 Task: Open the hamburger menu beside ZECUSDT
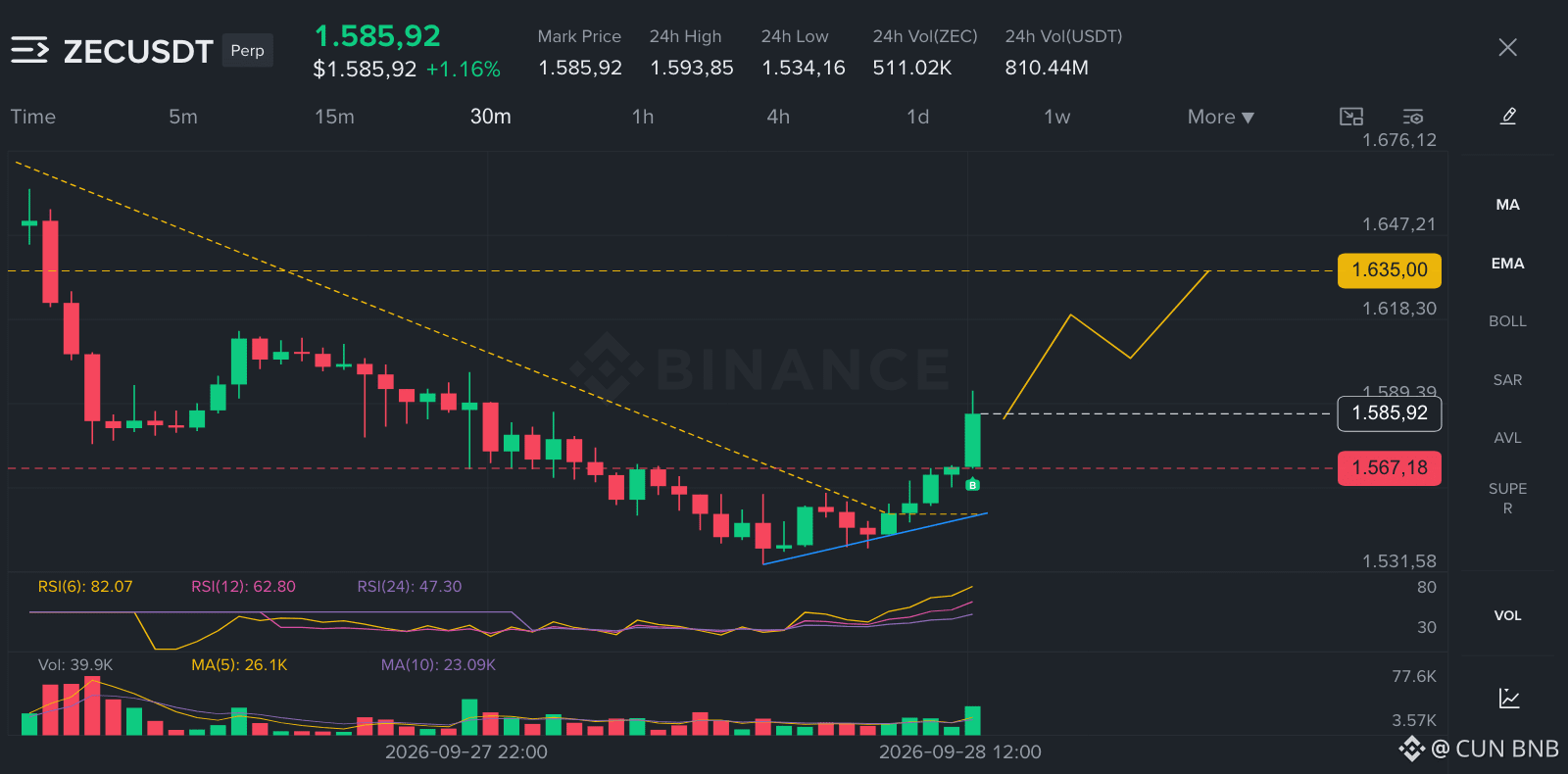coord(29,50)
